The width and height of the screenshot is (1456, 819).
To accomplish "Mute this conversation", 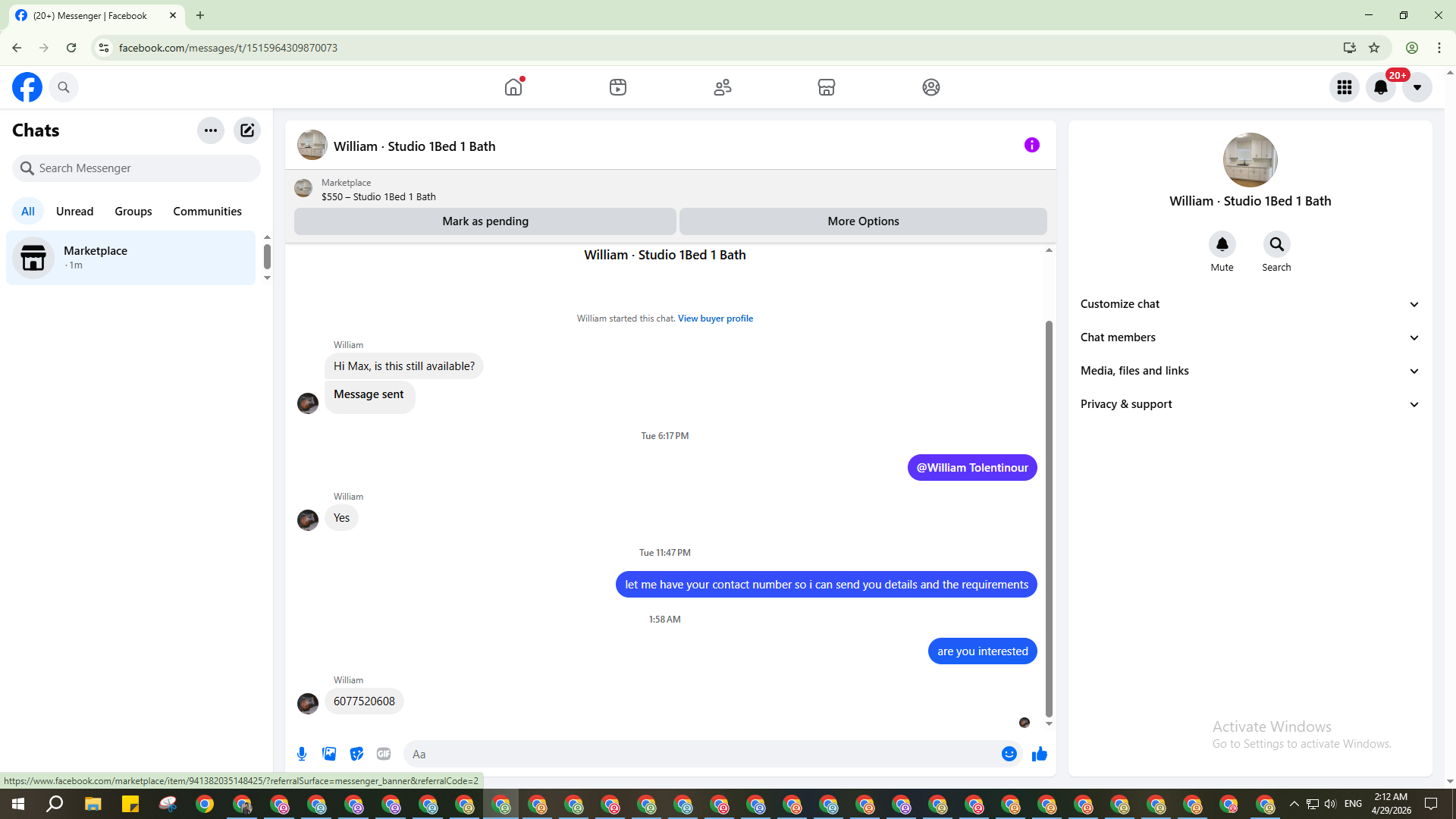I will (1222, 244).
